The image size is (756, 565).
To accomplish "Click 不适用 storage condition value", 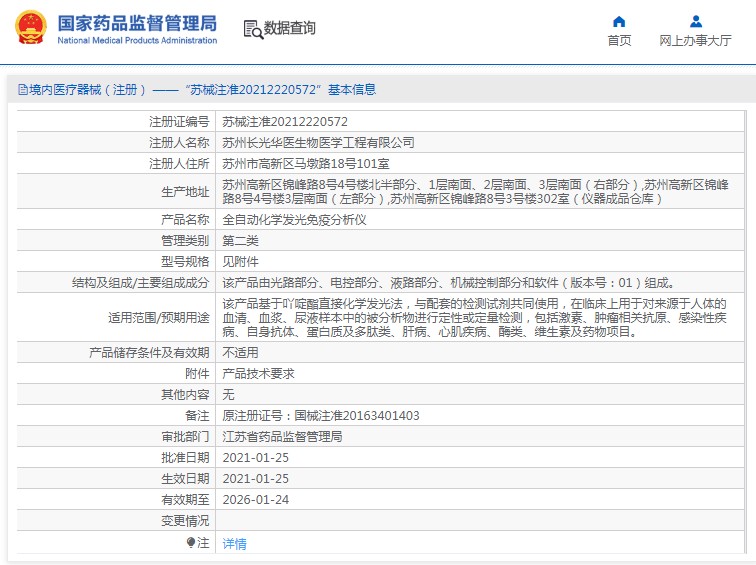I will click(240, 353).
